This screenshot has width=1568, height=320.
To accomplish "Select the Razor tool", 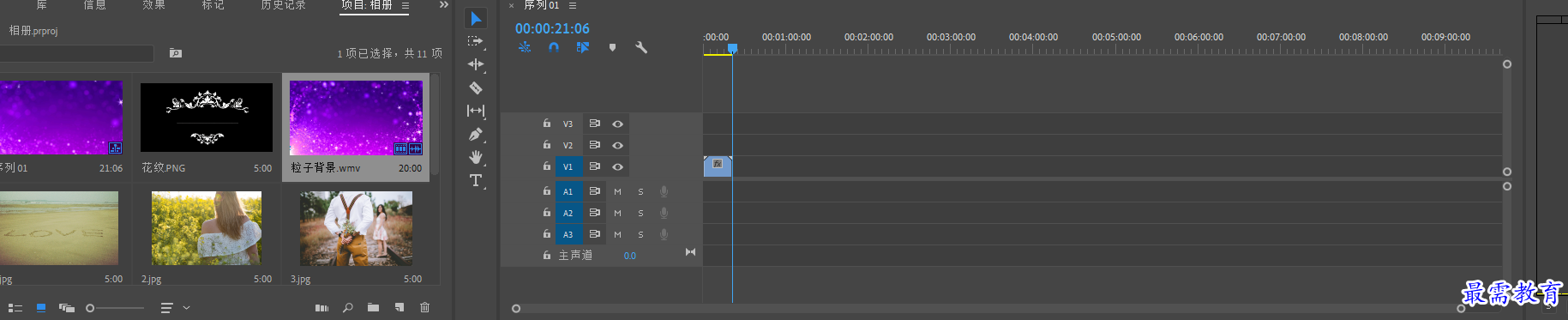I will tap(476, 88).
